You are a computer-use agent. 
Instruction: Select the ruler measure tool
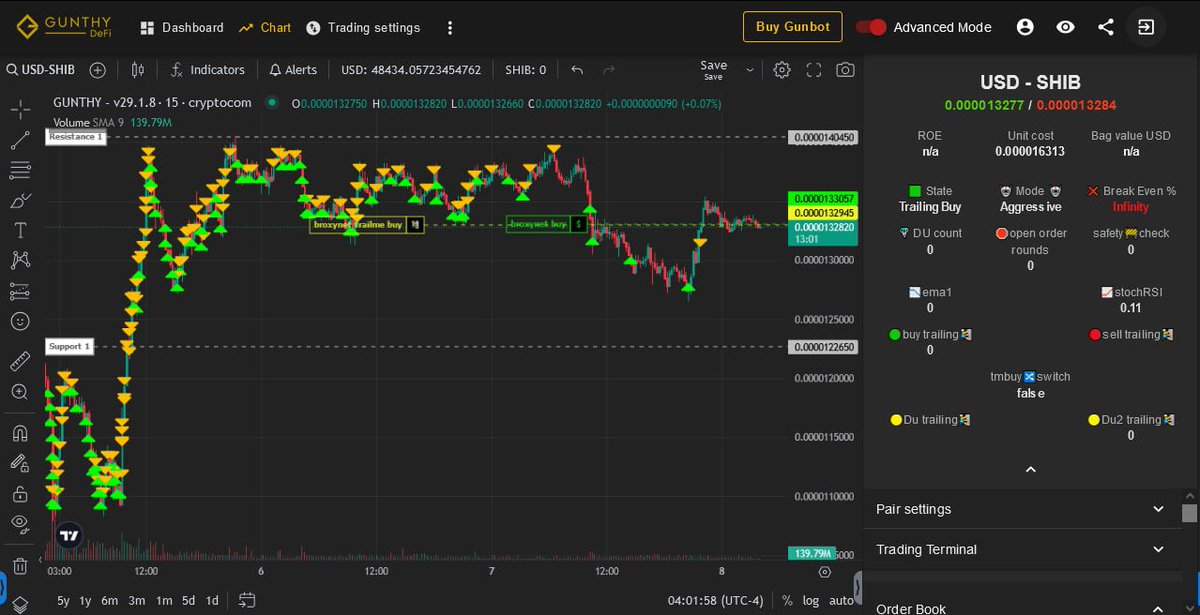(x=19, y=361)
